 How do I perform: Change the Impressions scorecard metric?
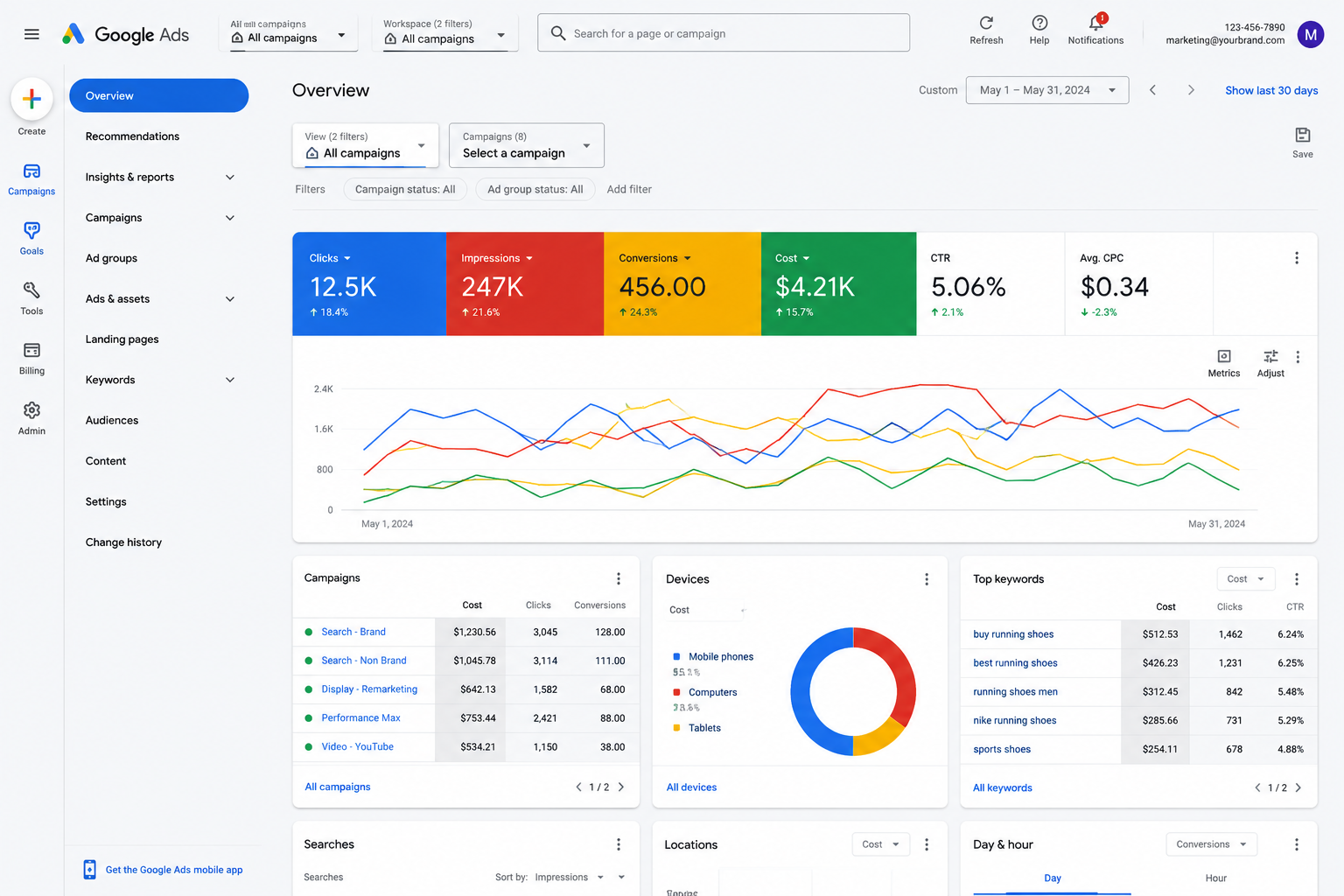pyautogui.click(x=497, y=258)
